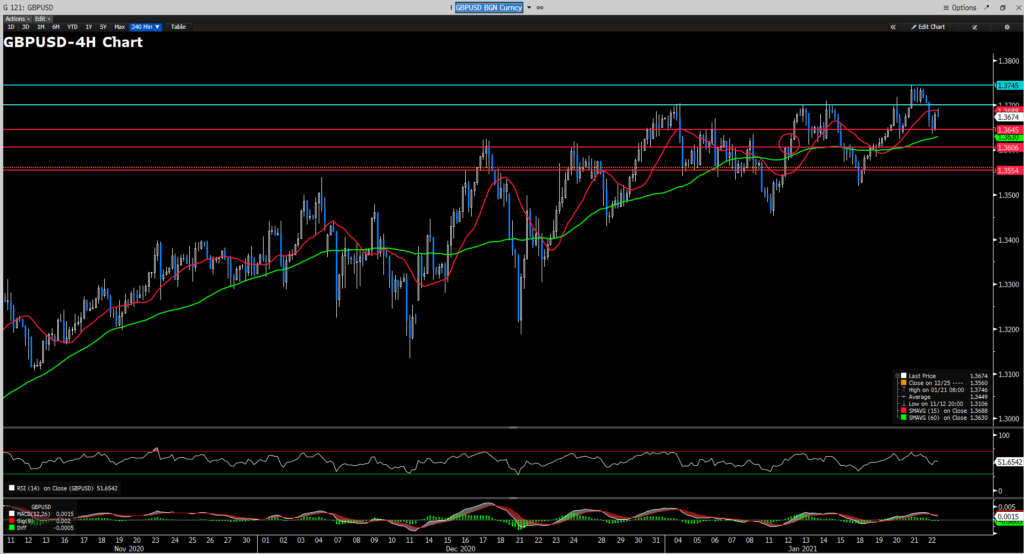Click the red SMAVG (15) legend swatch

[x=904, y=410]
